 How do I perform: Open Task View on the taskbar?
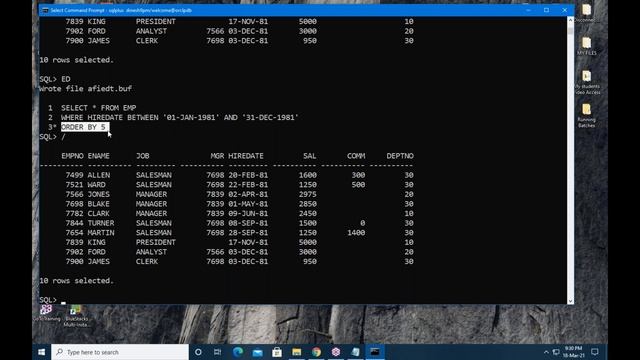[x=218, y=352]
